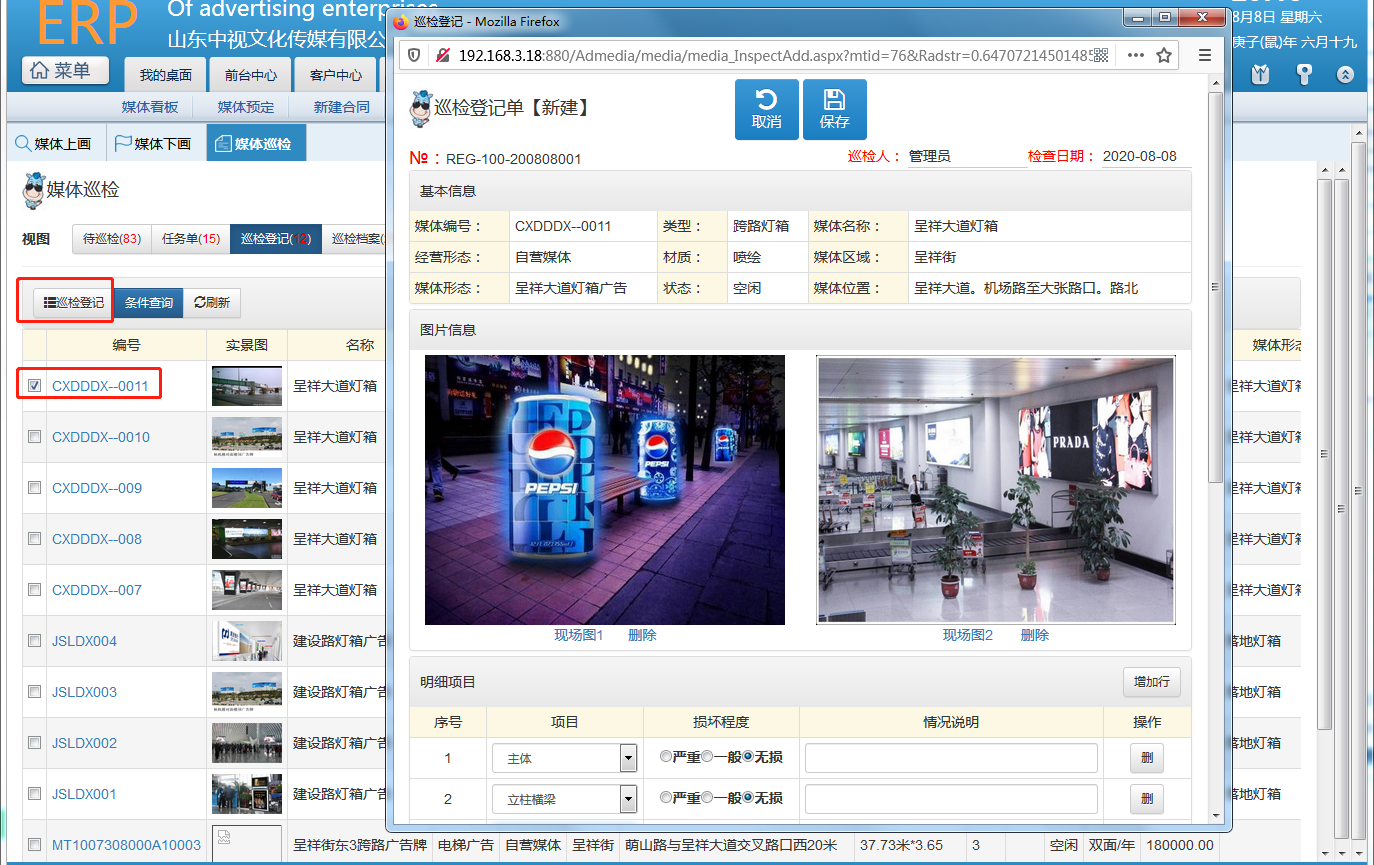Viewport: 1374px width, 865px height.
Task: Switch to the 客户中心 tab
Action: (336, 75)
